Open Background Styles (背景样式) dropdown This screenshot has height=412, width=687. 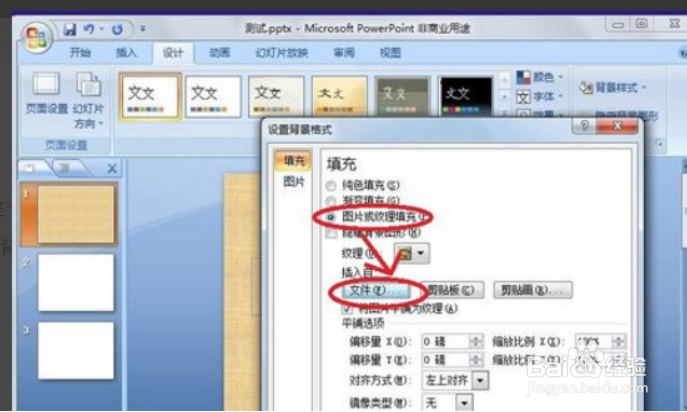coord(613,88)
